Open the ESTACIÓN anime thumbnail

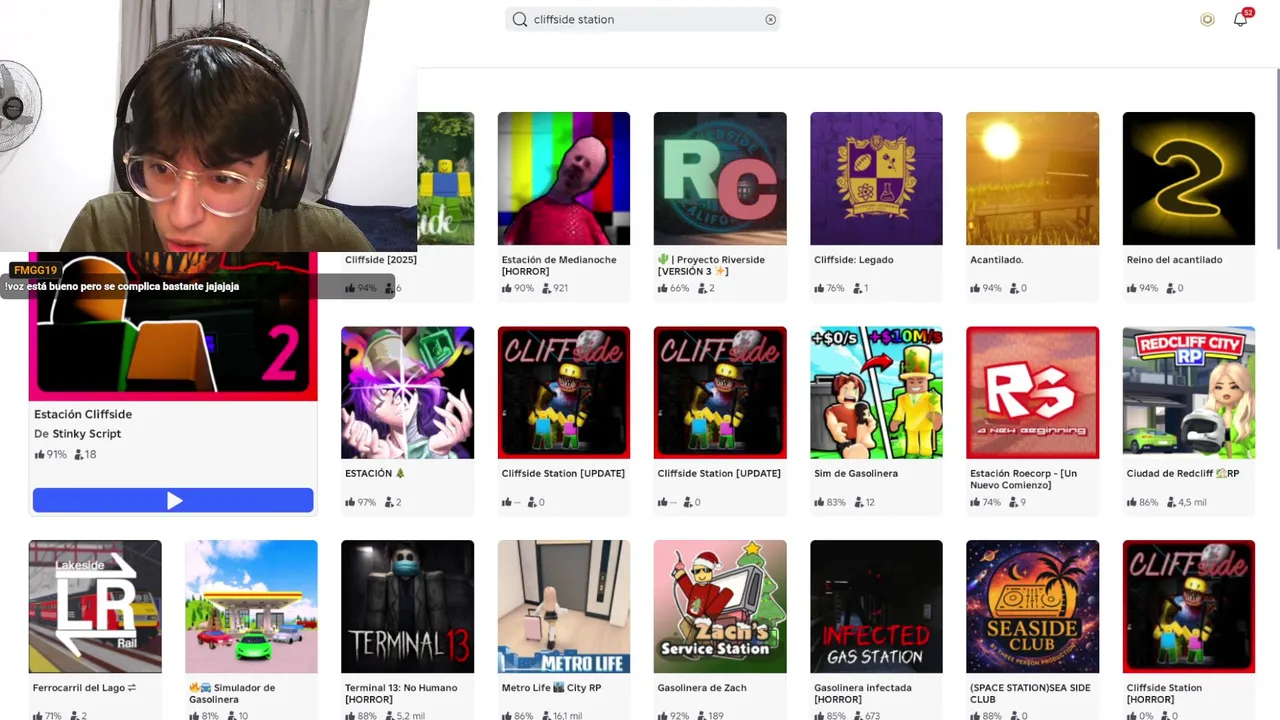click(x=407, y=392)
